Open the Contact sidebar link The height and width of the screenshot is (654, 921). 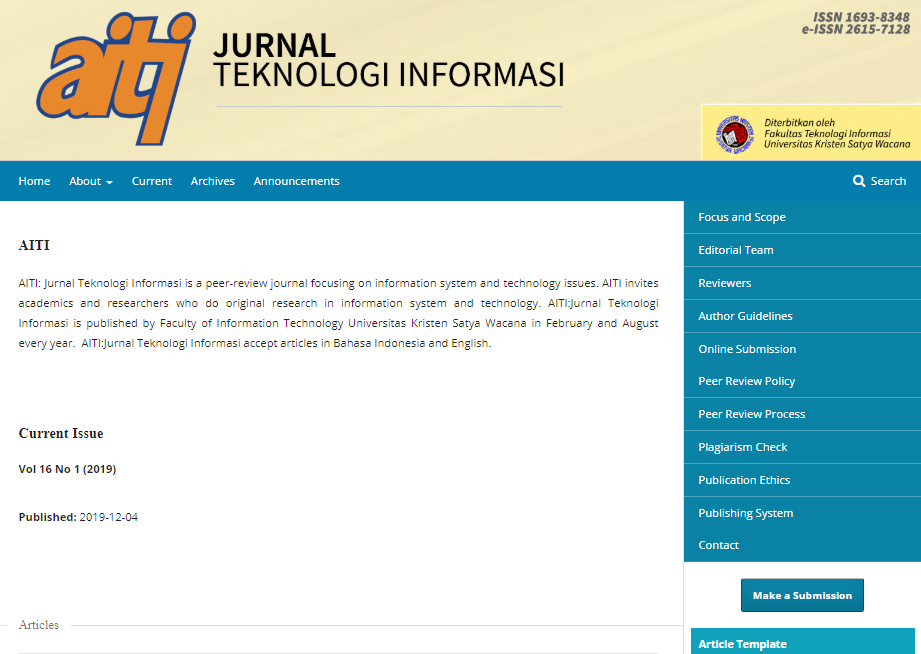tap(719, 545)
